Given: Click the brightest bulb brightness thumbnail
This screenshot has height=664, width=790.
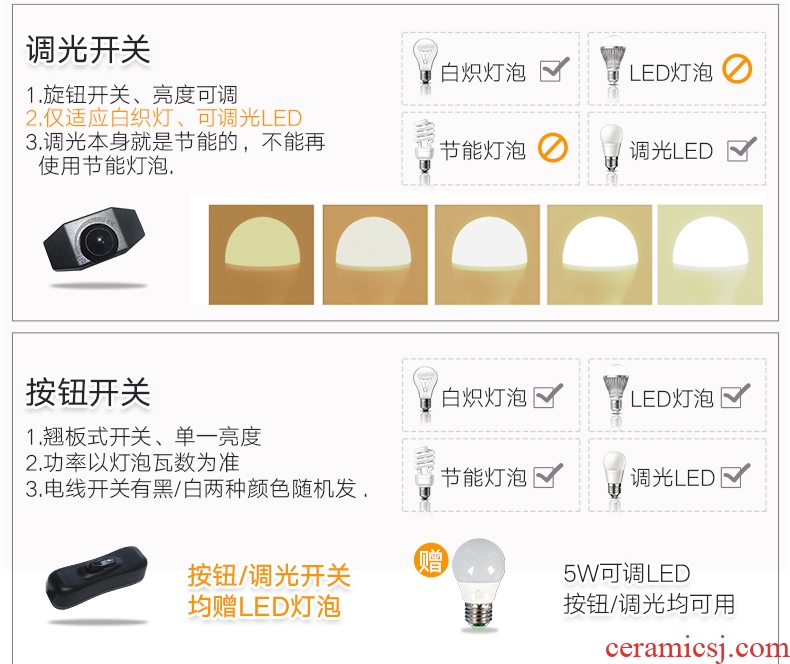Looking at the screenshot, I should click(x=710, y=254).
